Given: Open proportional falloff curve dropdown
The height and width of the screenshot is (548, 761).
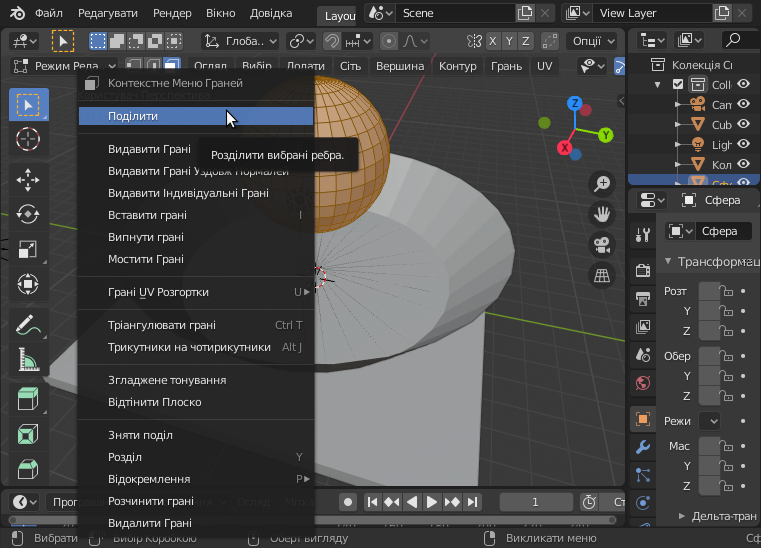Looking at the screenshot, I should click(x=415, y=41).
